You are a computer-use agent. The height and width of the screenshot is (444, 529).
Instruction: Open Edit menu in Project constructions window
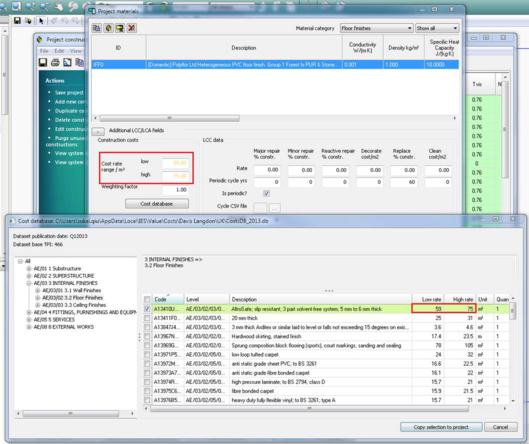coord(59,51)
